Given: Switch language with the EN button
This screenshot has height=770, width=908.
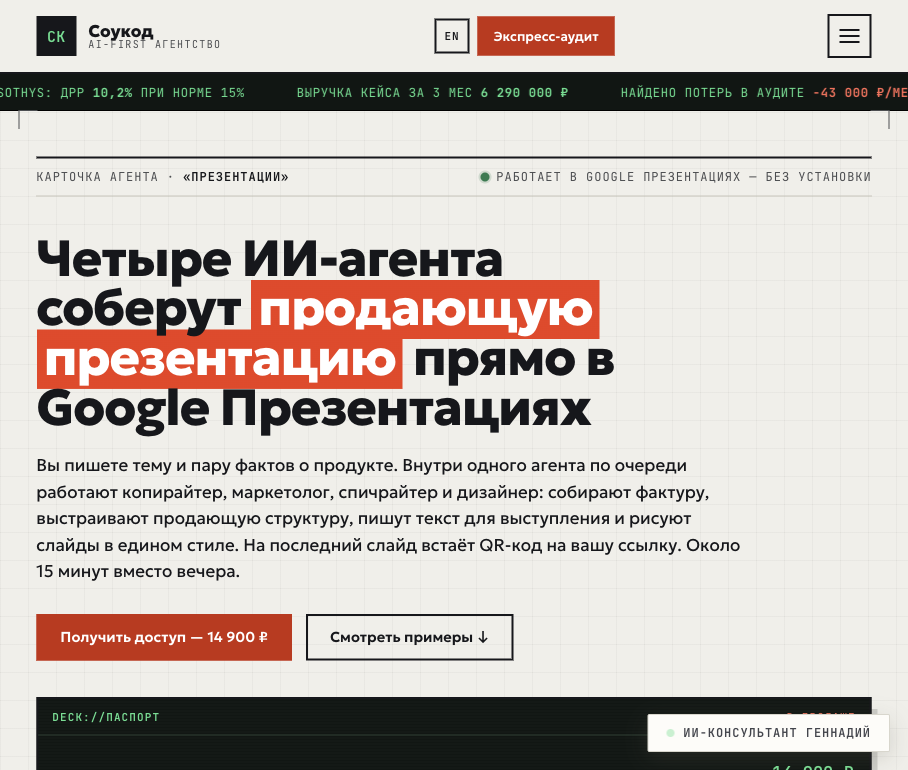Looking at the screenshot, I should (x=452, y=36).
